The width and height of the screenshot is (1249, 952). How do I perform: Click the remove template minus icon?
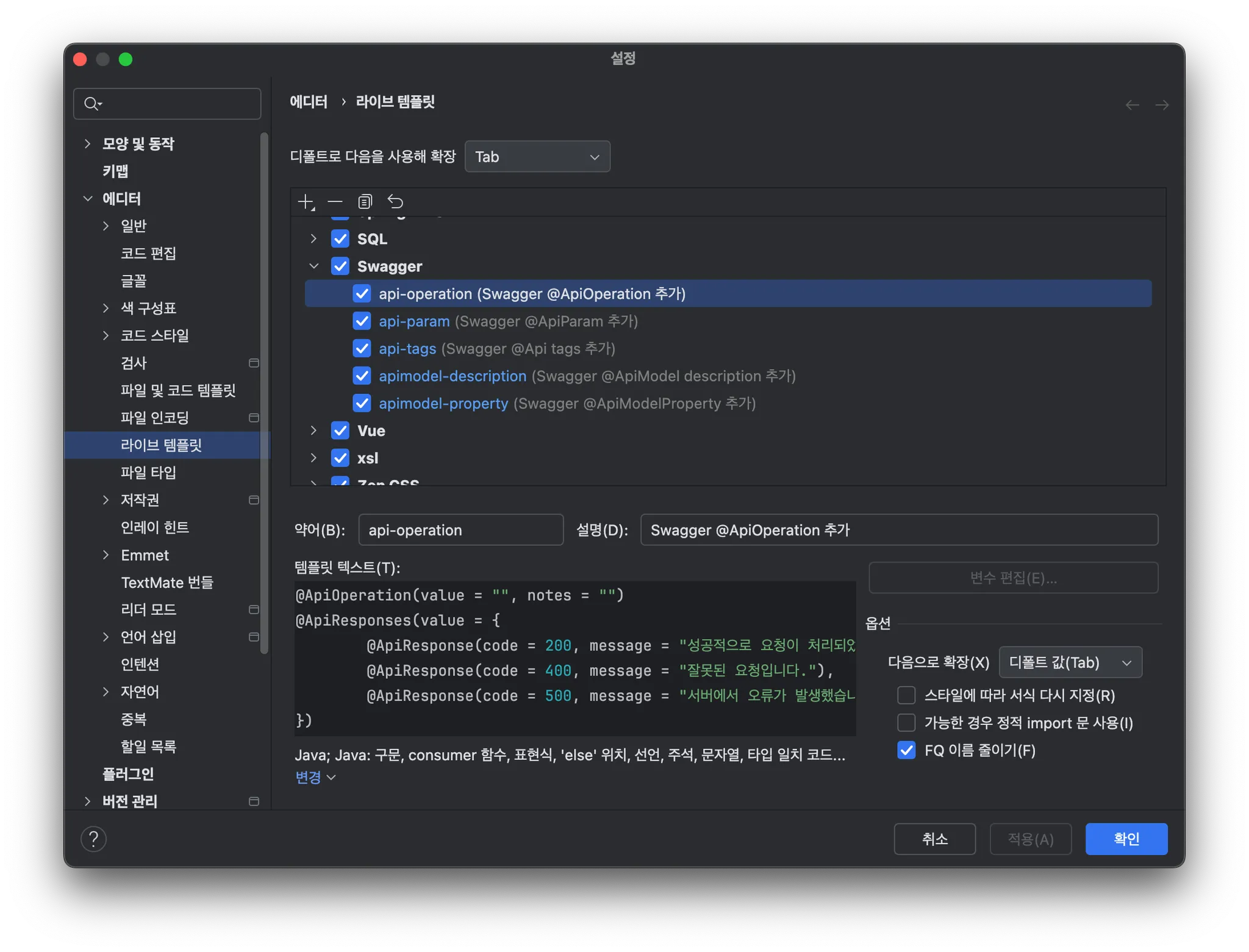coord(335,202)
